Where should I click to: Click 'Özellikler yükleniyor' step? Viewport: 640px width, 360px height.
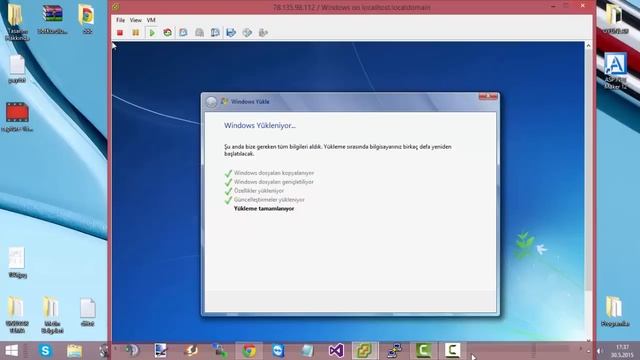(259, 191)
